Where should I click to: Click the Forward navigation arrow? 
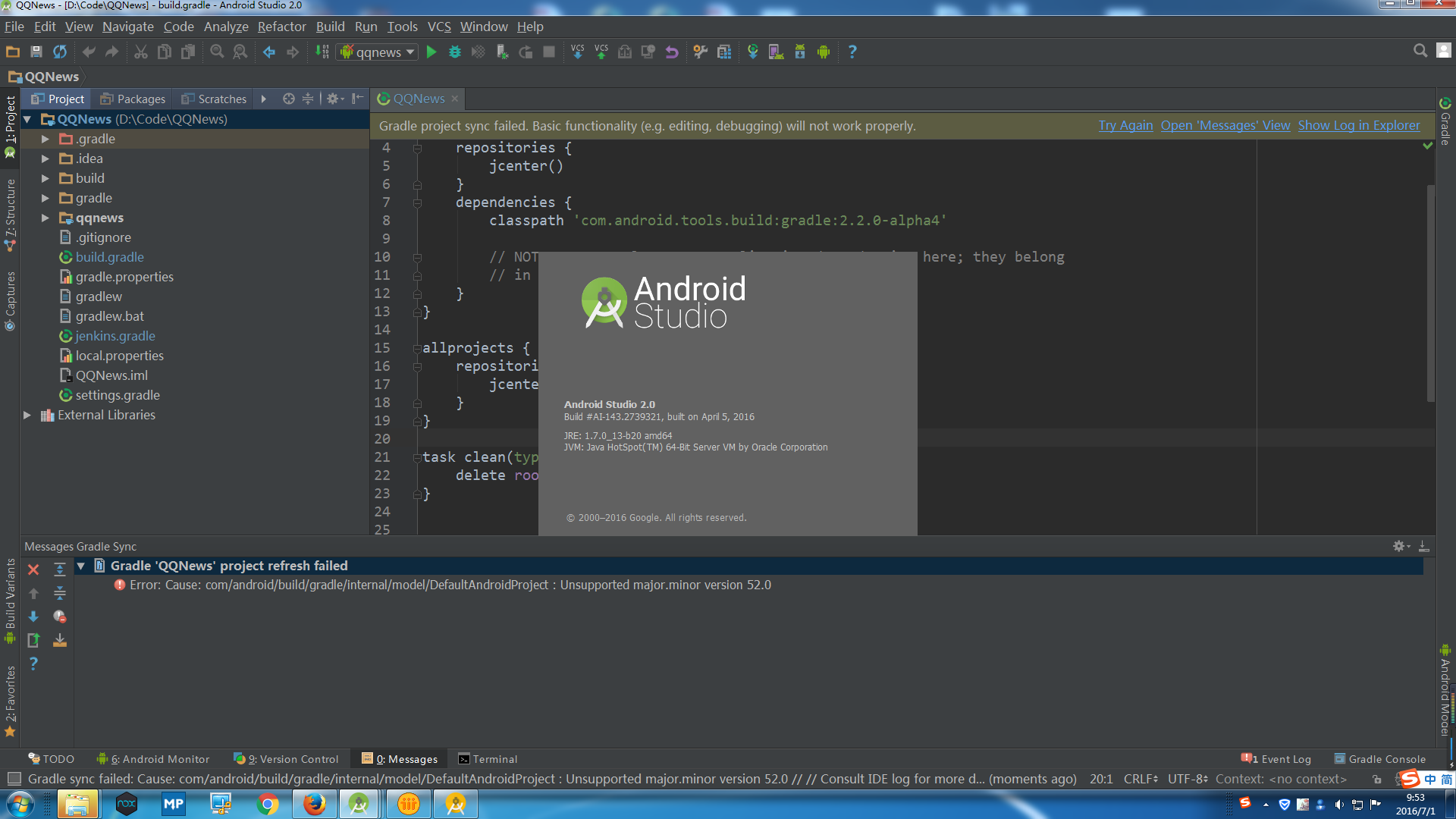[293, 52]
